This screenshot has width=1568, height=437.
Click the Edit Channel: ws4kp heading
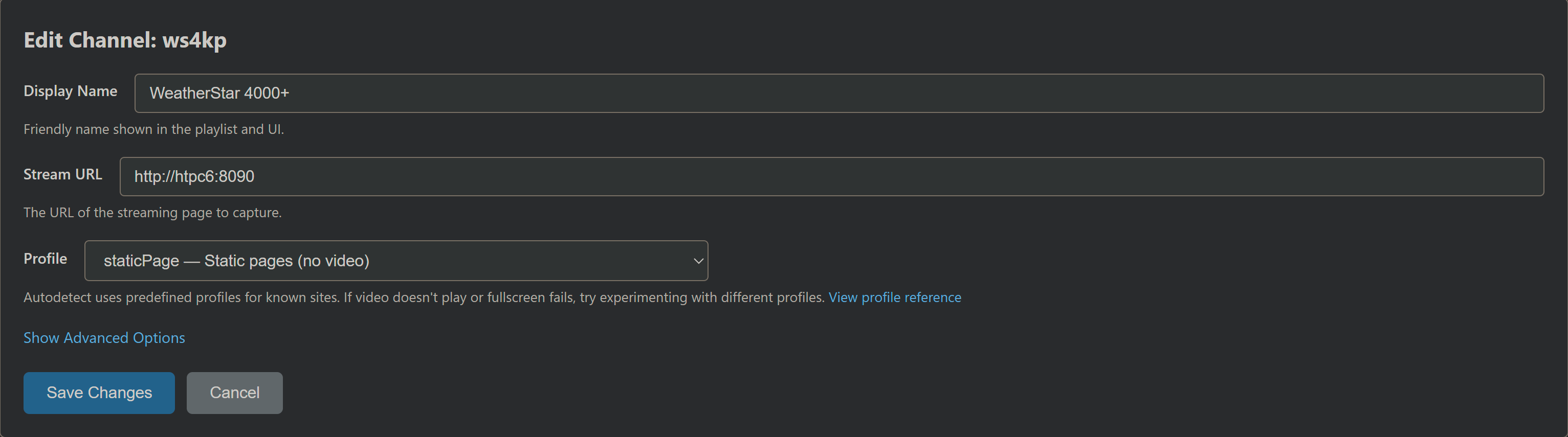[x=125, y=40]
